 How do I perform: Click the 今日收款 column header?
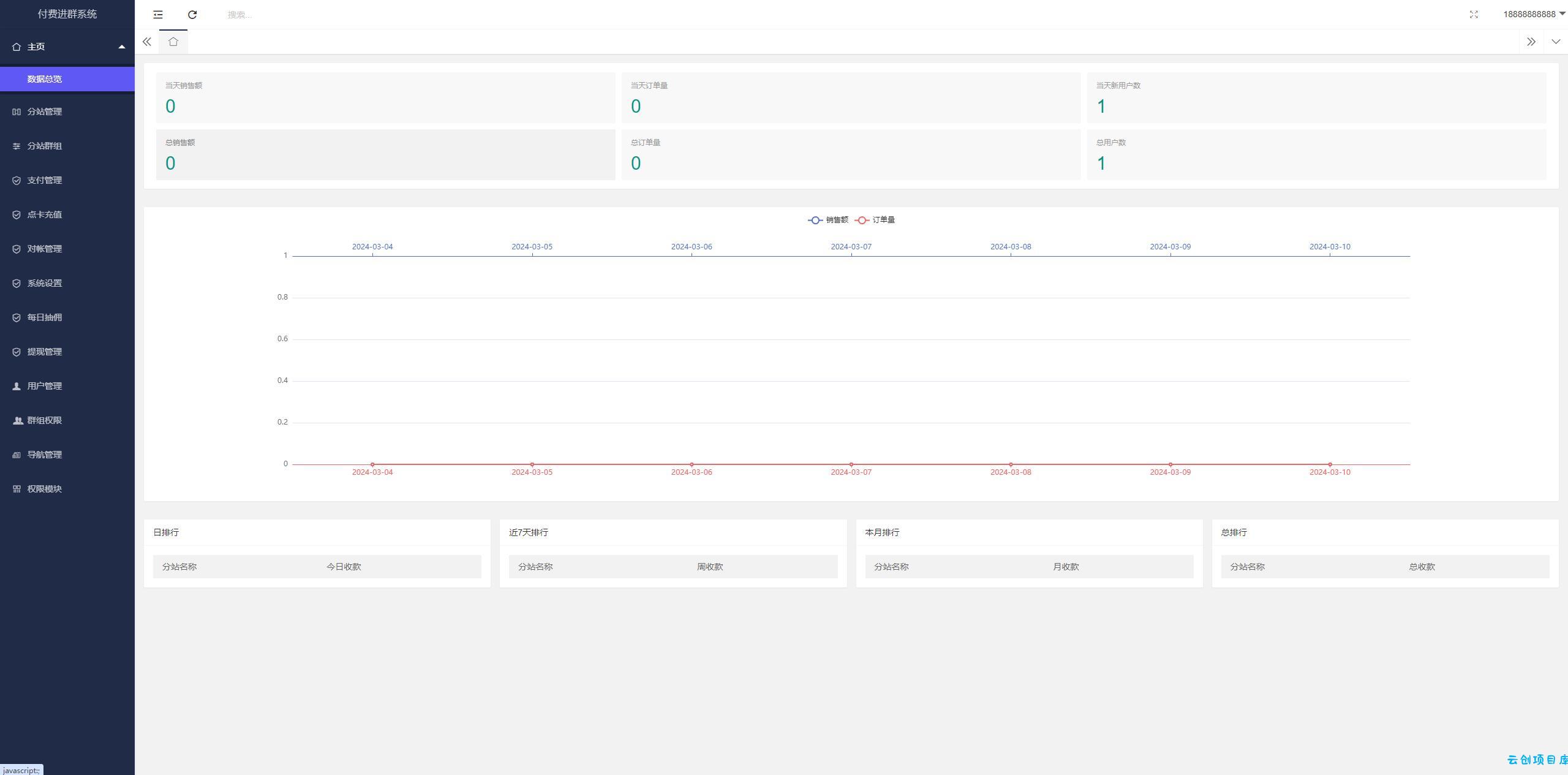344,567
